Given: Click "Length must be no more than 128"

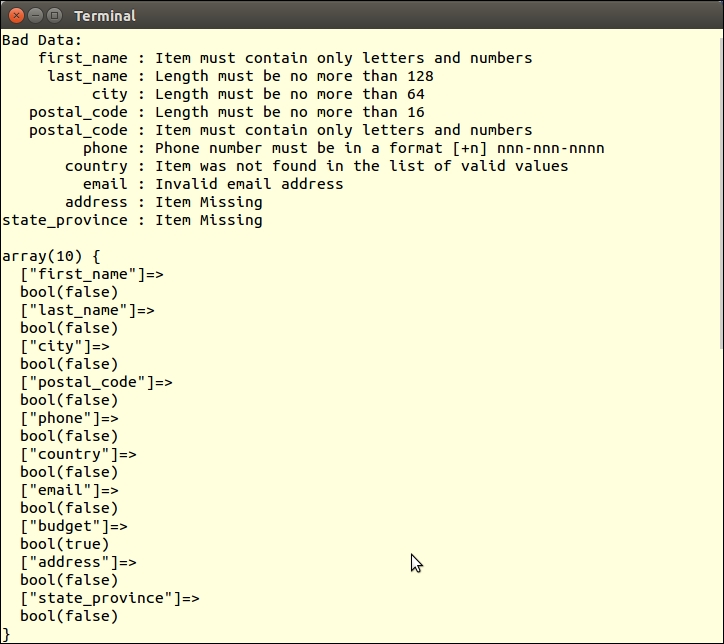Looking at the screenshot, I should click(294, 76).
